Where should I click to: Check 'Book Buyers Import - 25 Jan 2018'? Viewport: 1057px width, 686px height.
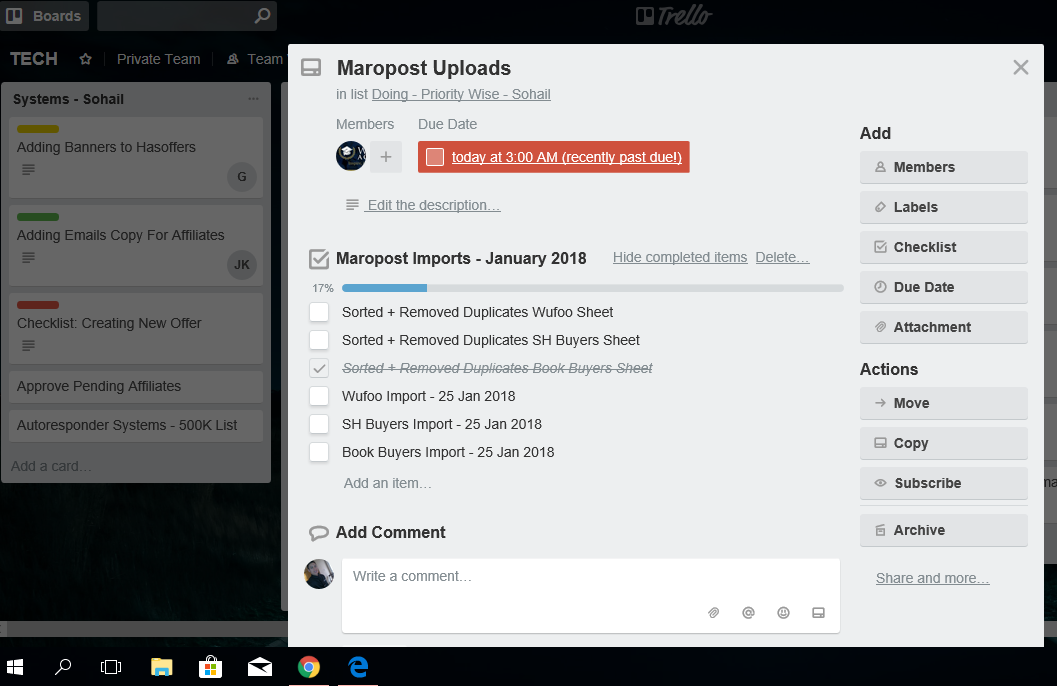coord(319,452)
